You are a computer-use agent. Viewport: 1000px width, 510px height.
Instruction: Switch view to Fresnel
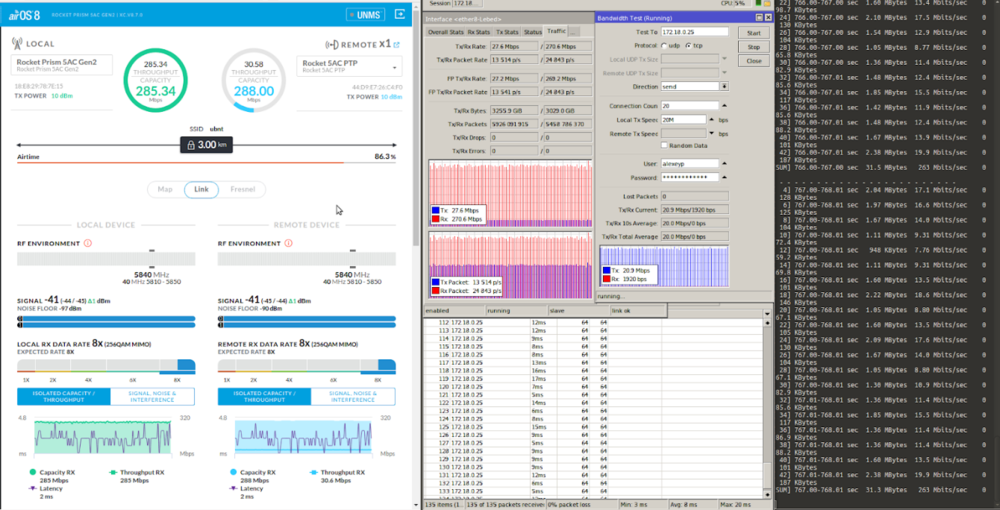pos(242,189)
